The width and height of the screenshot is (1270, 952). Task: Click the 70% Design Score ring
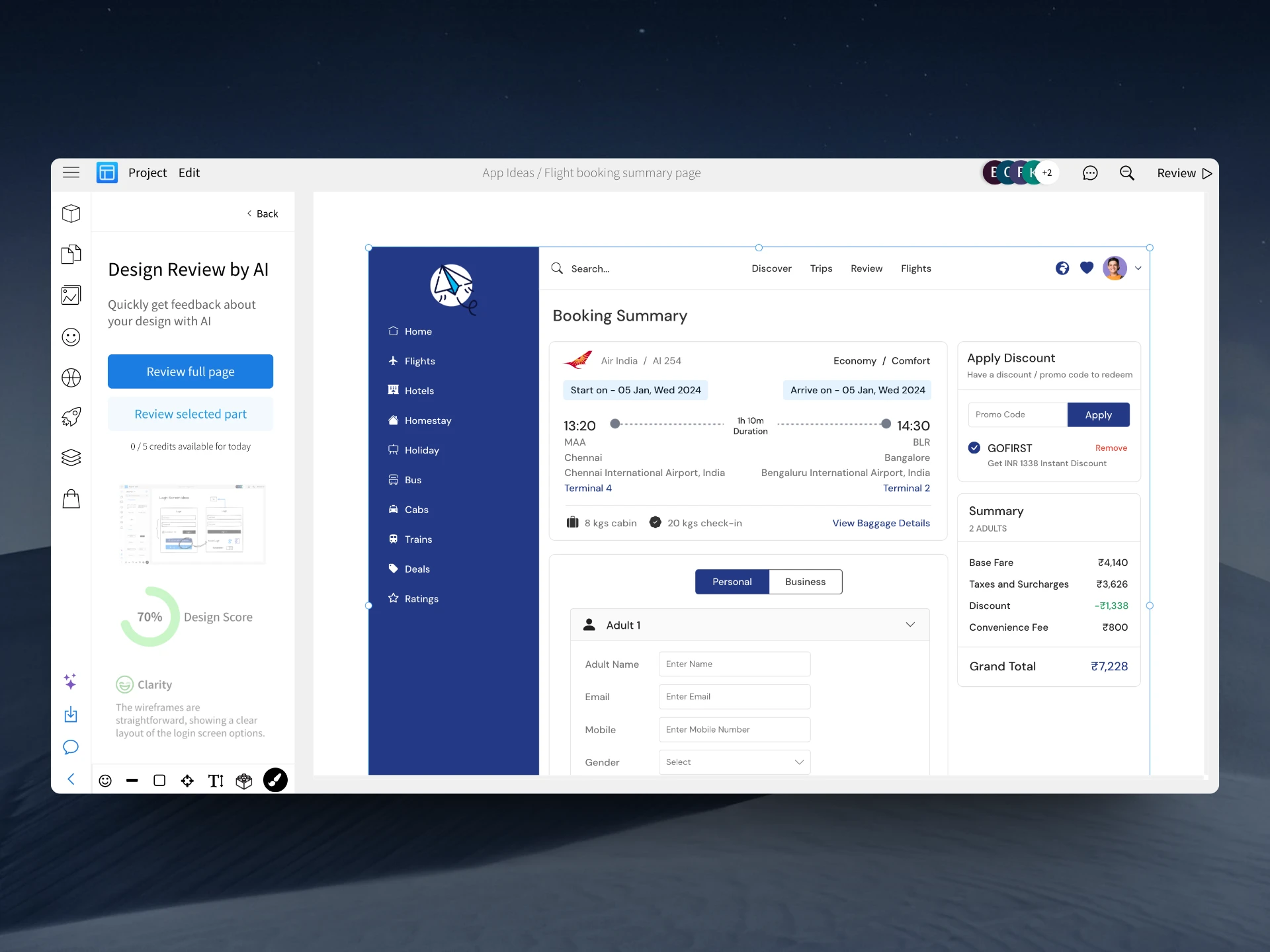click(x=149, y=617)
